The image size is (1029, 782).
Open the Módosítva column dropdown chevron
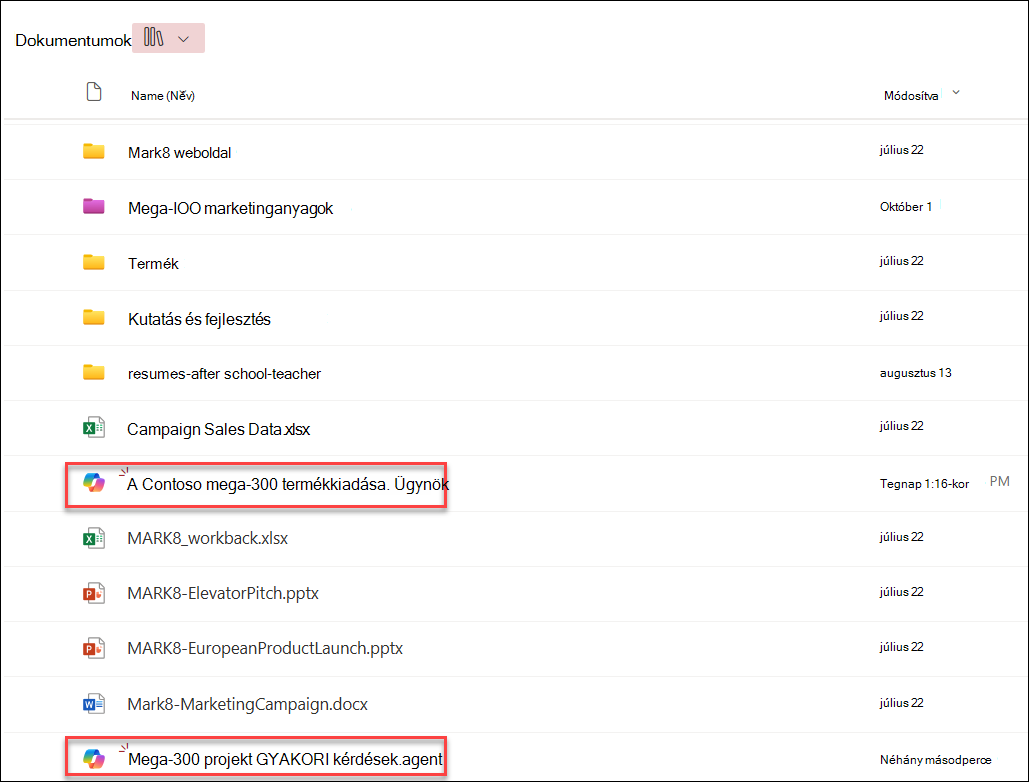coord(956,93)
